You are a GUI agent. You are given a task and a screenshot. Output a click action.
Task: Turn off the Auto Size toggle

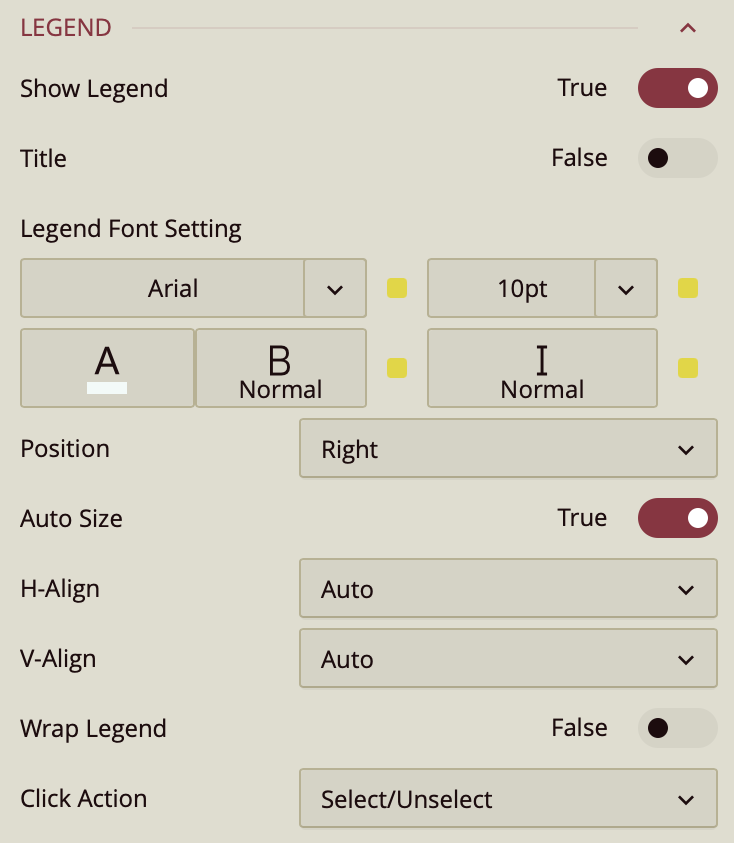pyautogui.click(x=677, y=518)
